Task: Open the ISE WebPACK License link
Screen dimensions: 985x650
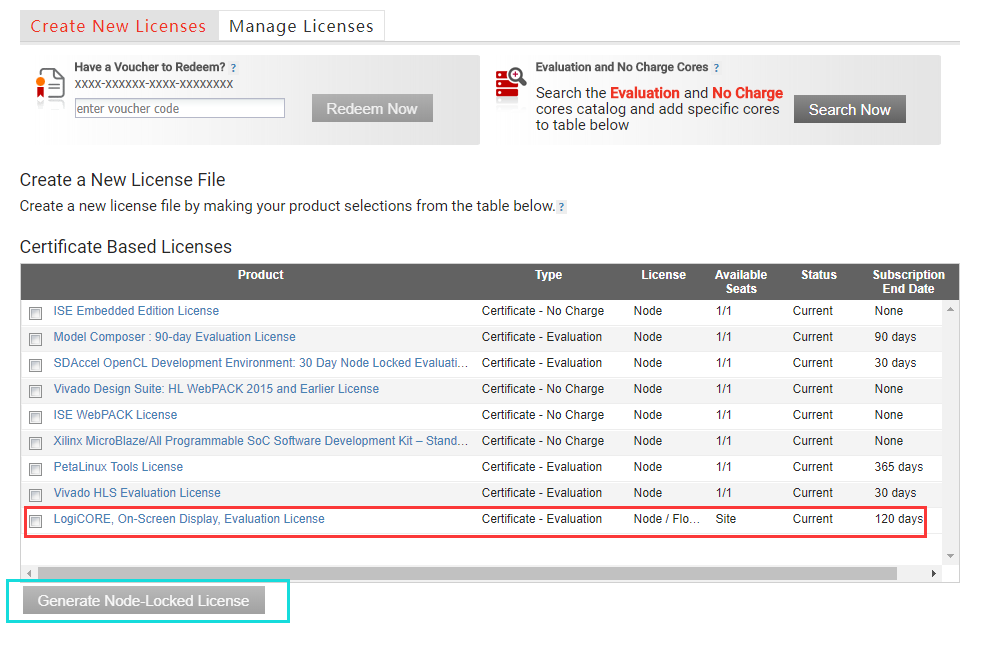Action: (x=114, y=415)
